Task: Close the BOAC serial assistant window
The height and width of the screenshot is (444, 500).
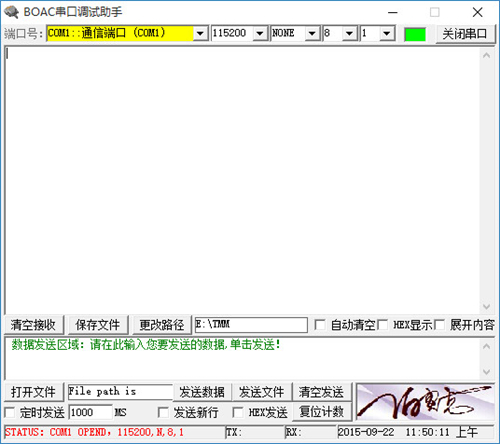Action: coord(478,12)
